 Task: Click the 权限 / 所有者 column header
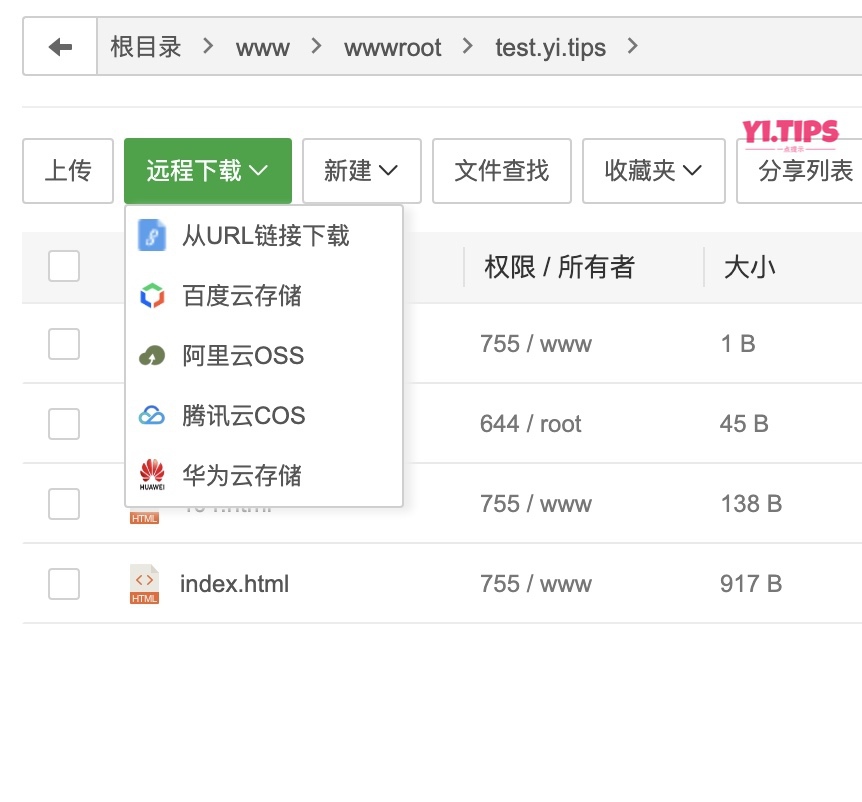click(x=560, y=267)
